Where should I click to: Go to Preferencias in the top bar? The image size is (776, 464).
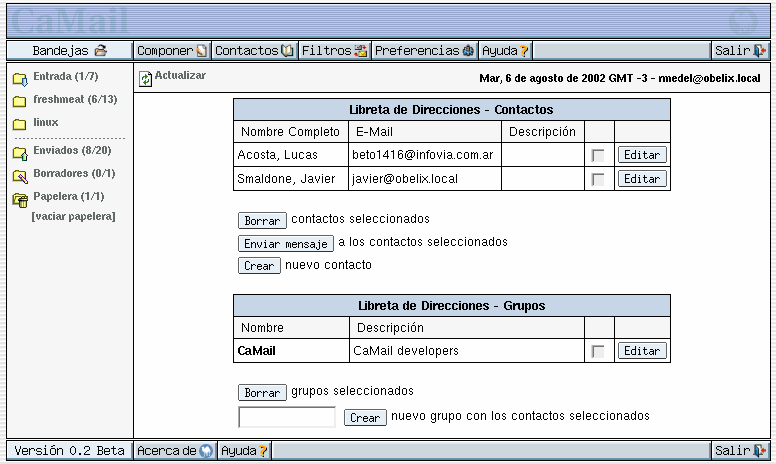pyautogui.click(x=424, y=51)
